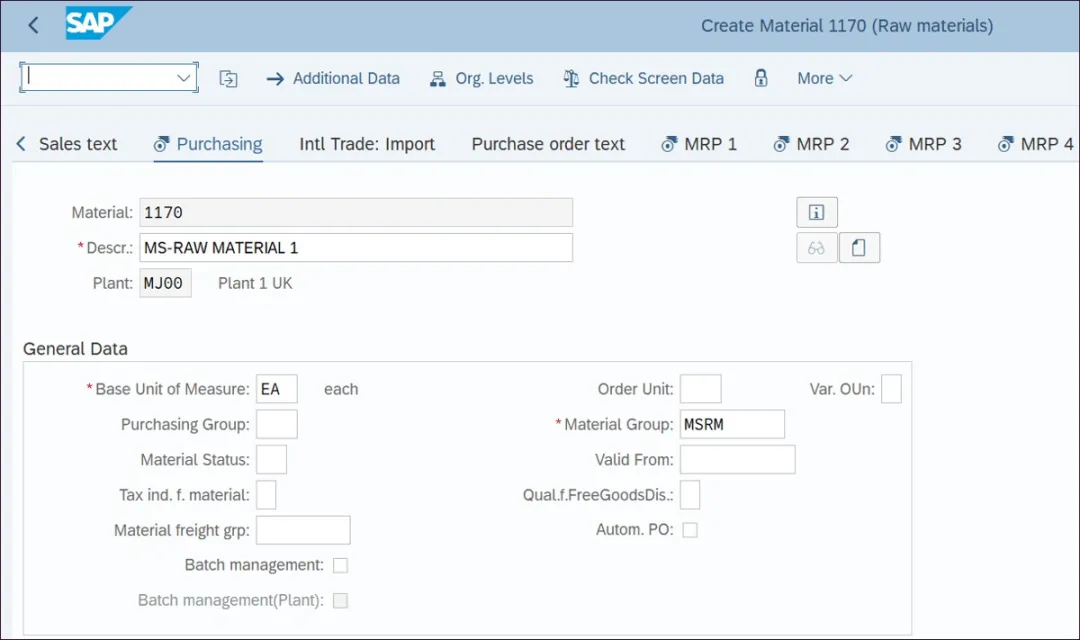Viewport: 1080px width, 640px height.
Task: Click the 'Plant 1 UK' text
Action: pyautogui.click(x=256, y=283)
